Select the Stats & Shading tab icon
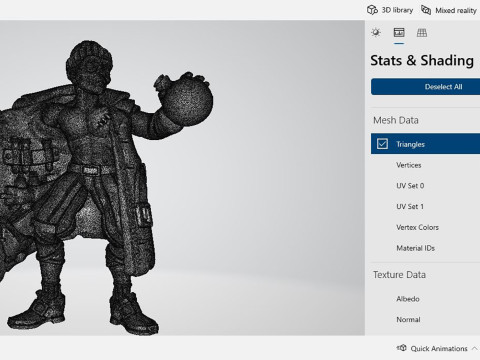Image resolution: width=480 pixels, height=360 pixels. 399,33
